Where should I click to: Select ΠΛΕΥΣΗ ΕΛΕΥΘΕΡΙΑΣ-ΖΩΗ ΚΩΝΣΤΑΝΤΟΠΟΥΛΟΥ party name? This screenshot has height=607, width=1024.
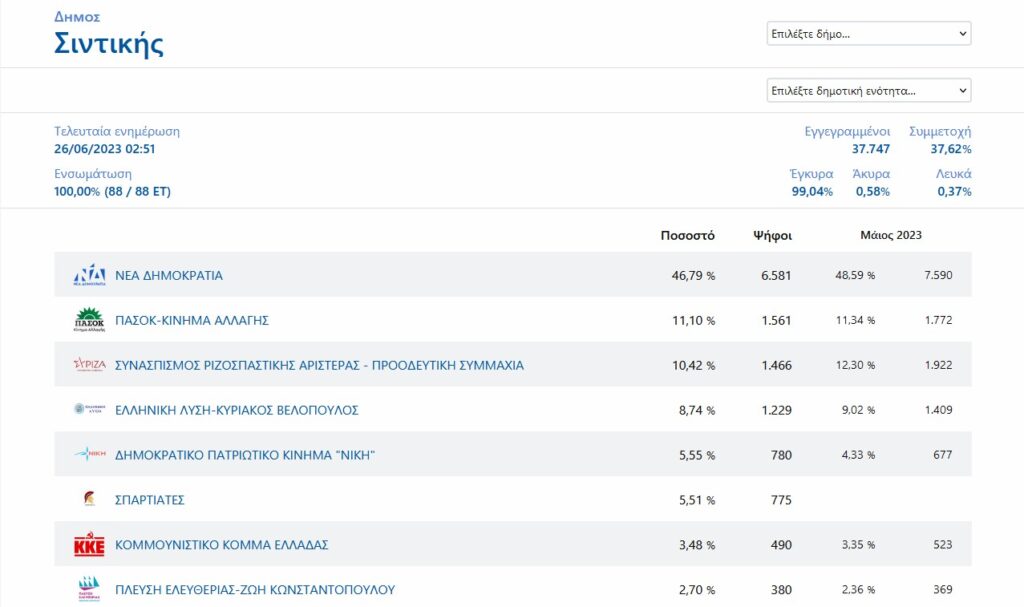(255, 590)
